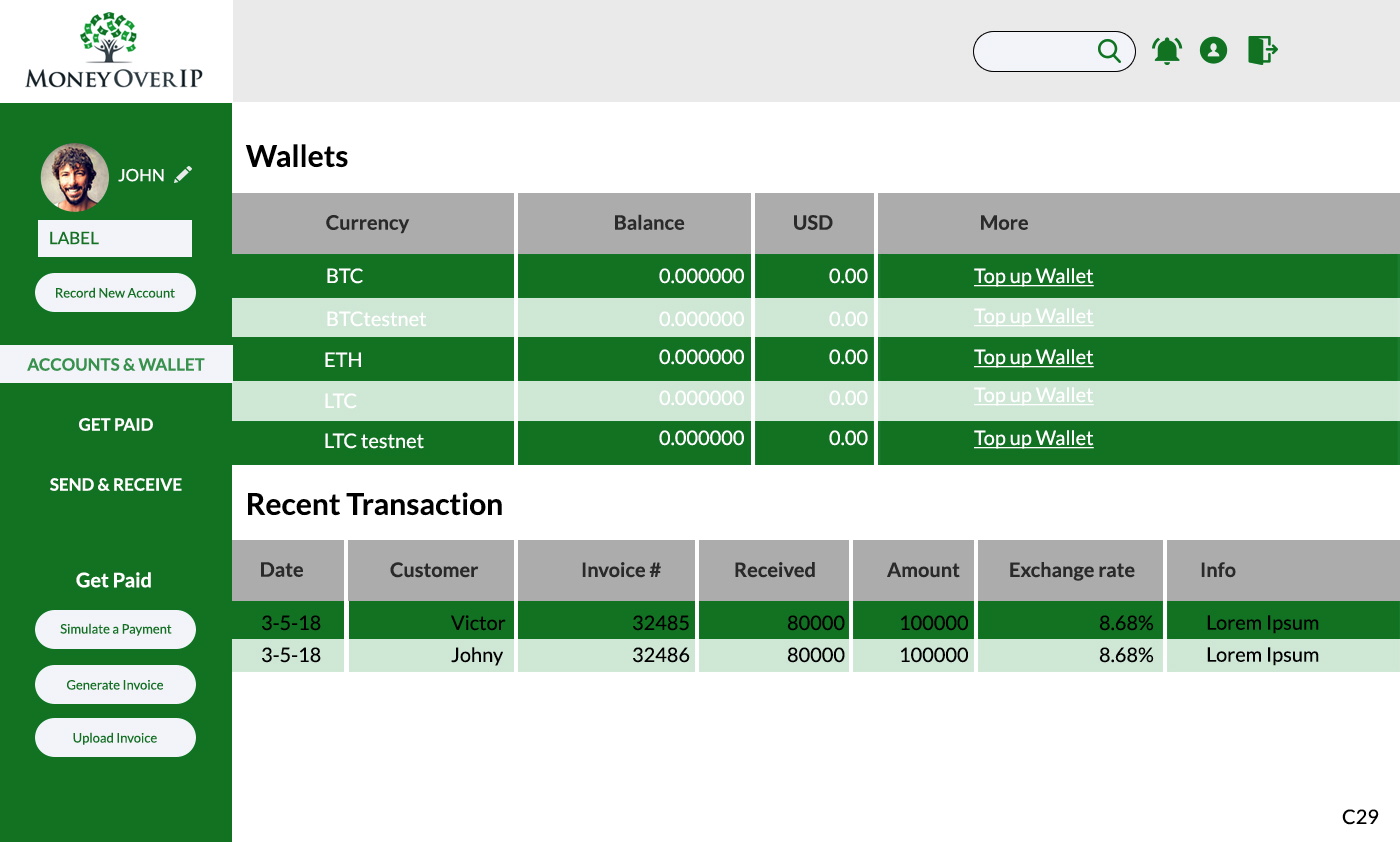Select Victor's transaction row, invoice 32485
This screenshot has width=1400, height=842.
click(660, 622)
